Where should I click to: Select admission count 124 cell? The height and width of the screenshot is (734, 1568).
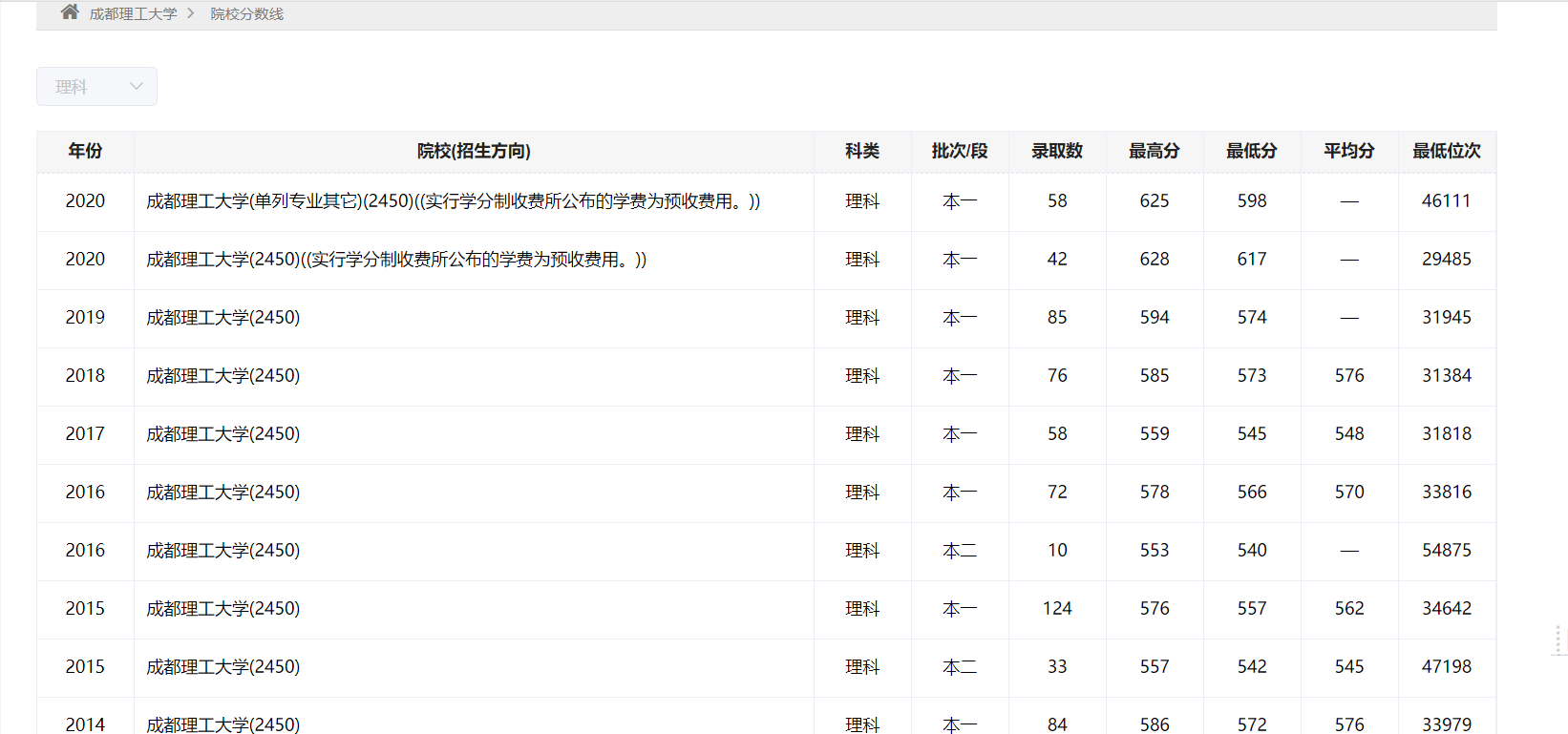point(1057,609)
